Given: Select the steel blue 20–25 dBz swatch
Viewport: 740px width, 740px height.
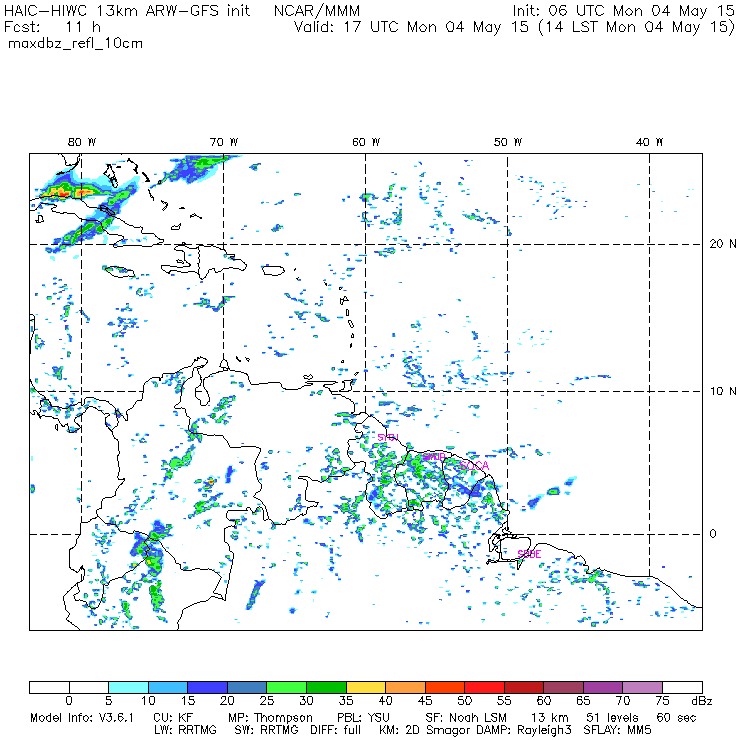Looking at the screenshot, I should (247, 687).
